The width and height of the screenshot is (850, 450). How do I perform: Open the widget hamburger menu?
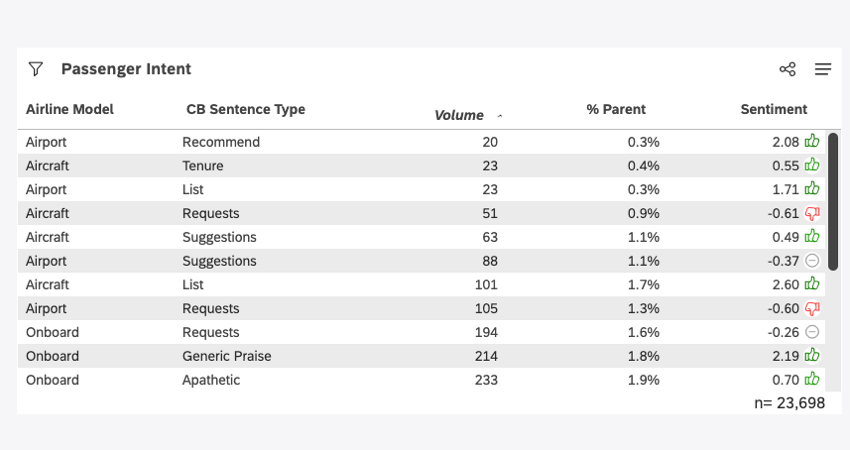[x=823, y=69]
